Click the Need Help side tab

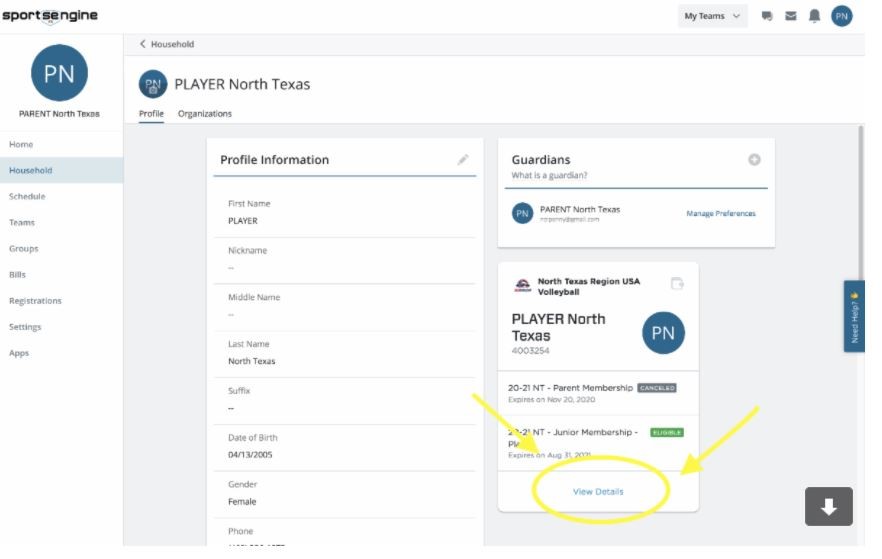point(854,317)
